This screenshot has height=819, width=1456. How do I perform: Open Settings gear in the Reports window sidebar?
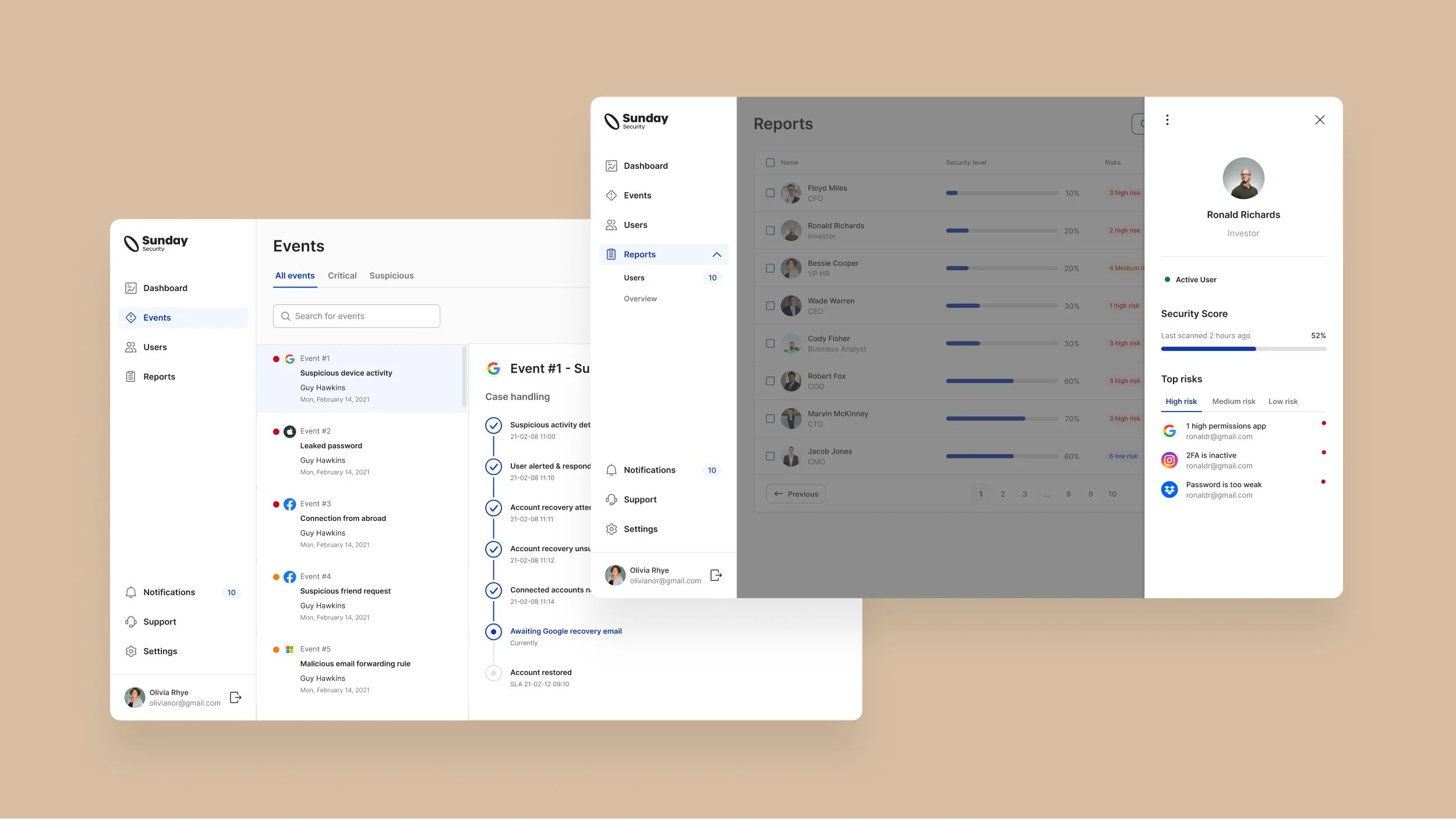tap(611, 529)
